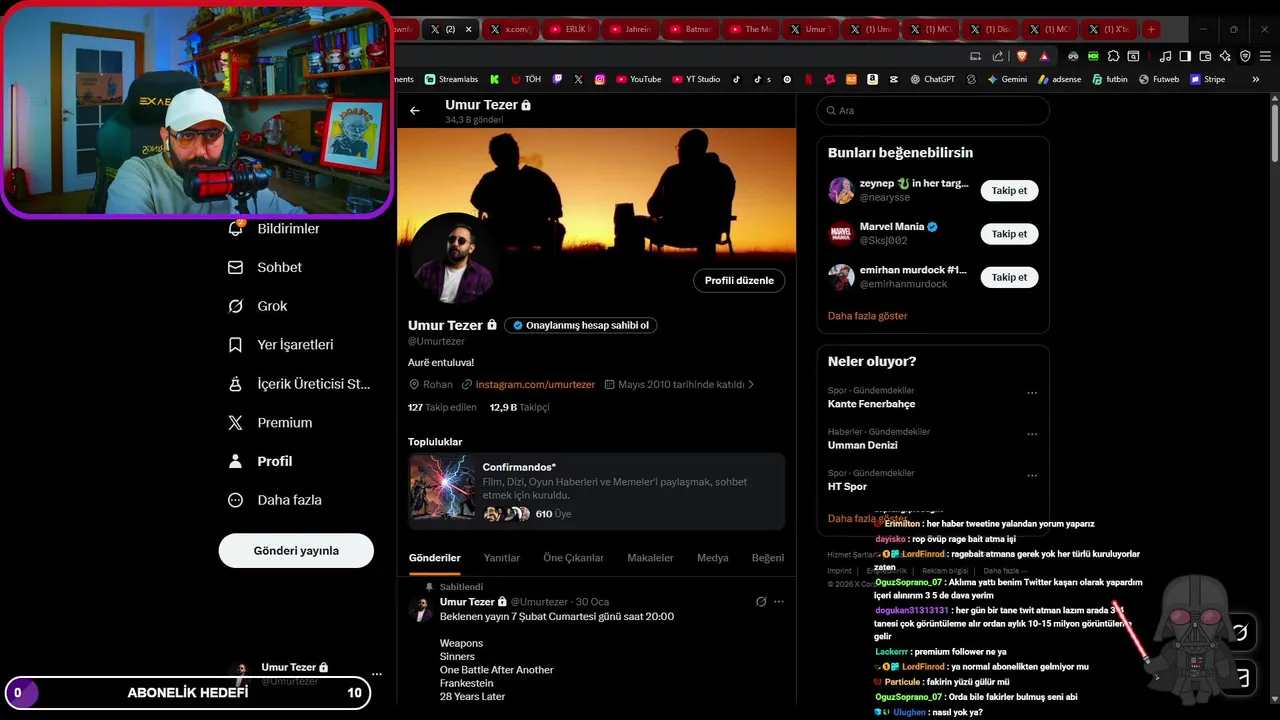
Task: Open 12,9 B Takipçi list
Action: tap(519, 407)
